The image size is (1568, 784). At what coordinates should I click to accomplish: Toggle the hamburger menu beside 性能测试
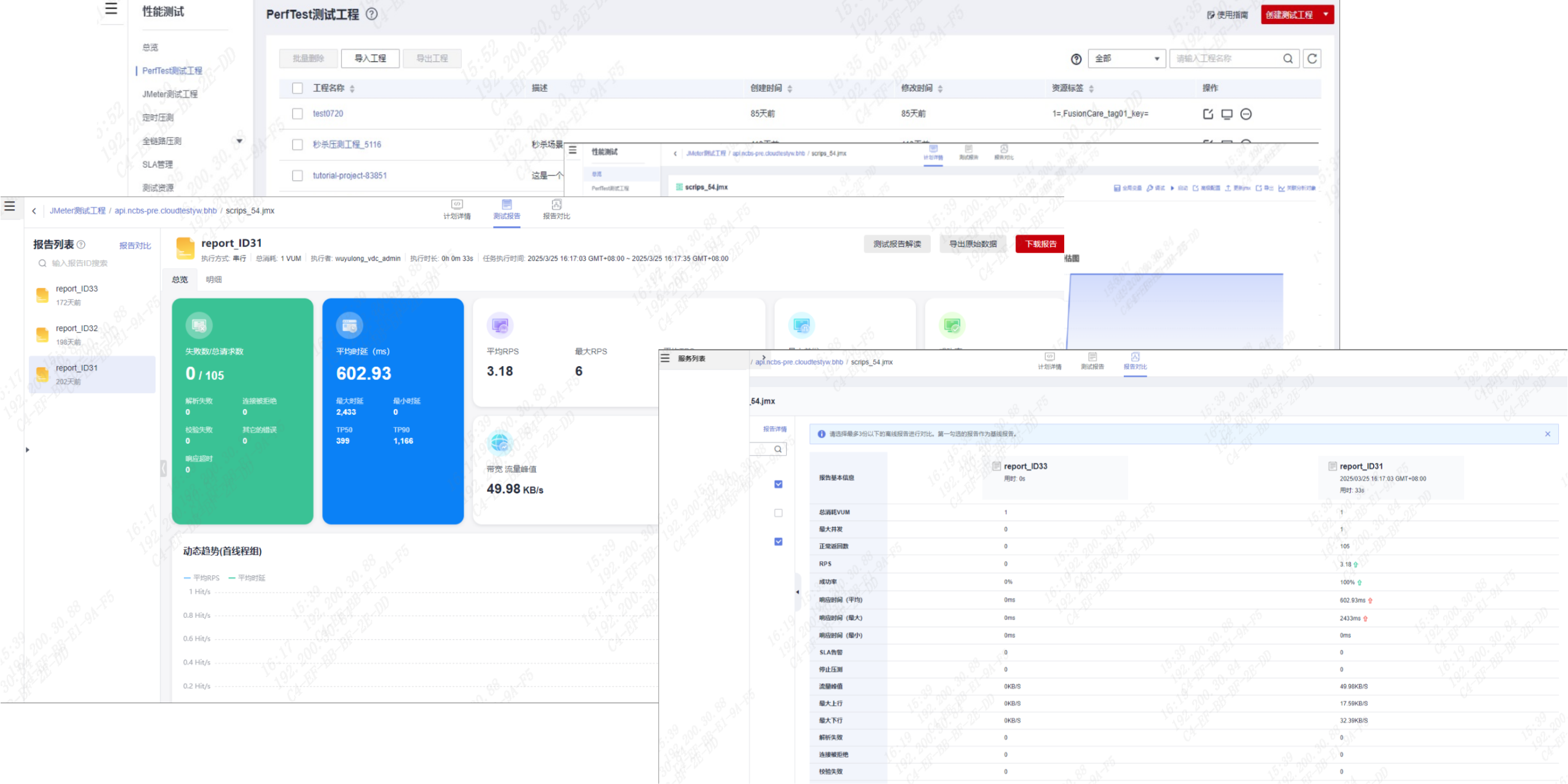[x=111, y=9]
